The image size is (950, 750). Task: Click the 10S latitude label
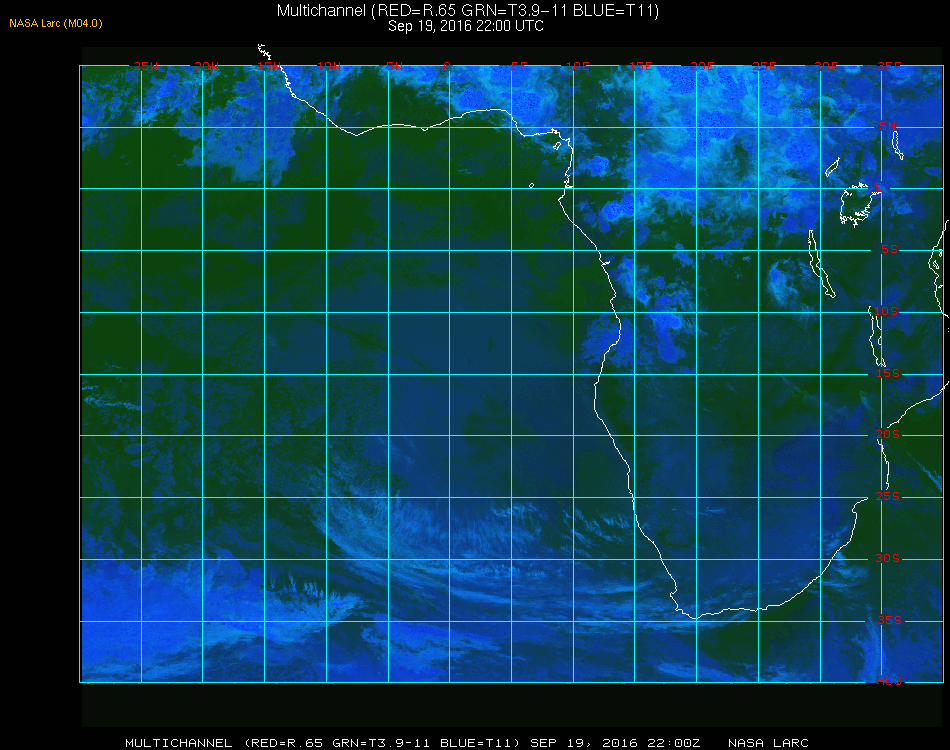click(x=886, y=311)
